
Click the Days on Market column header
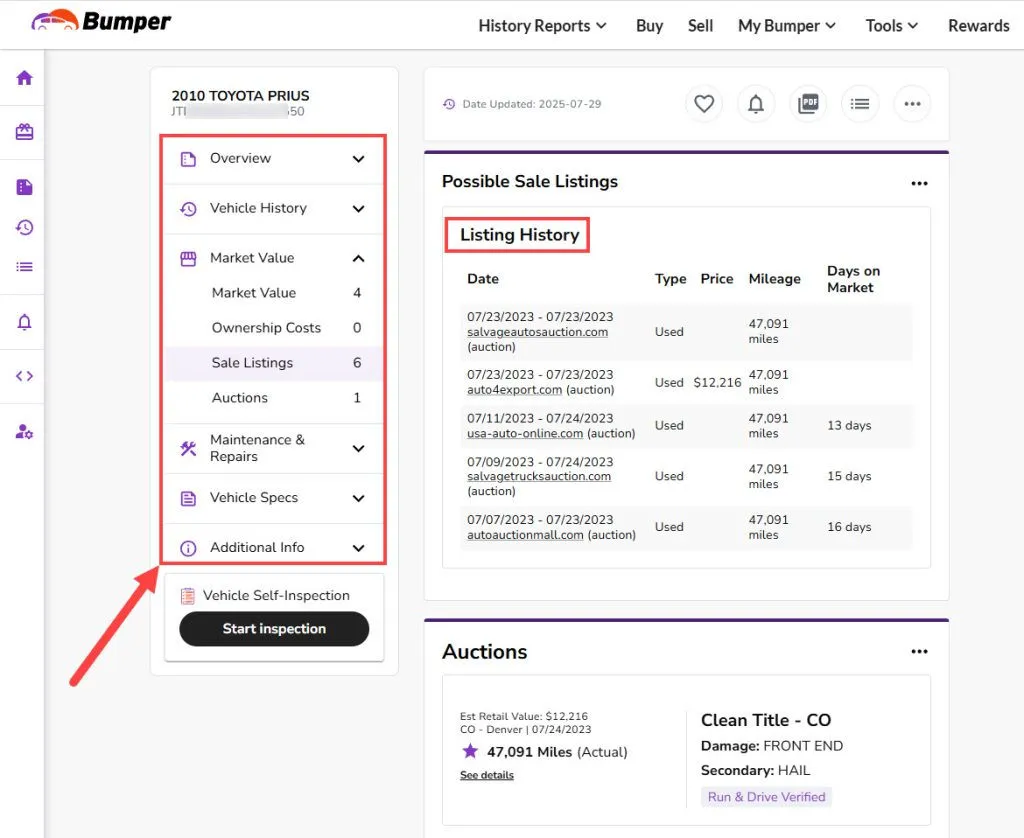(x=853, y=279)
